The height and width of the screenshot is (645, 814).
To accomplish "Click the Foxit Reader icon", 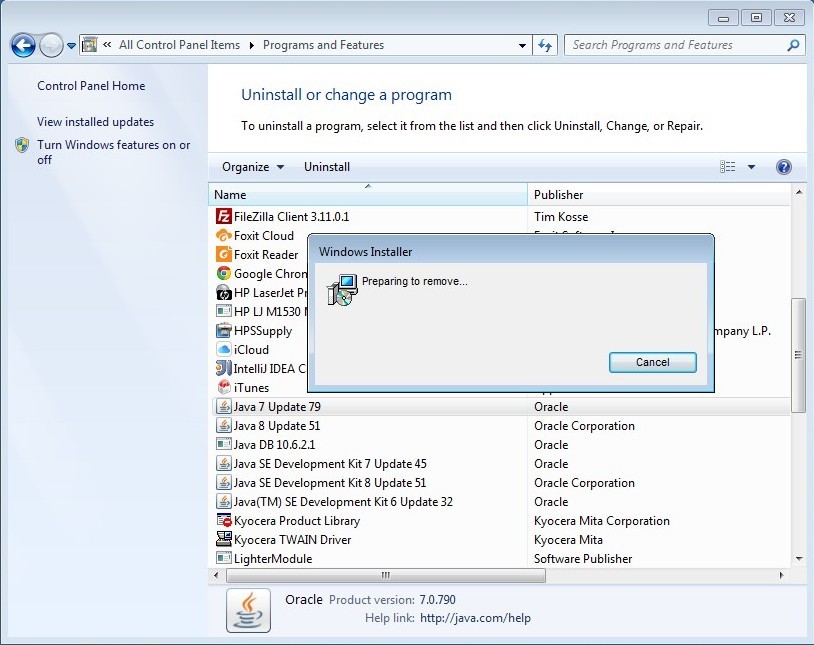I will click(x=224, y=254).
